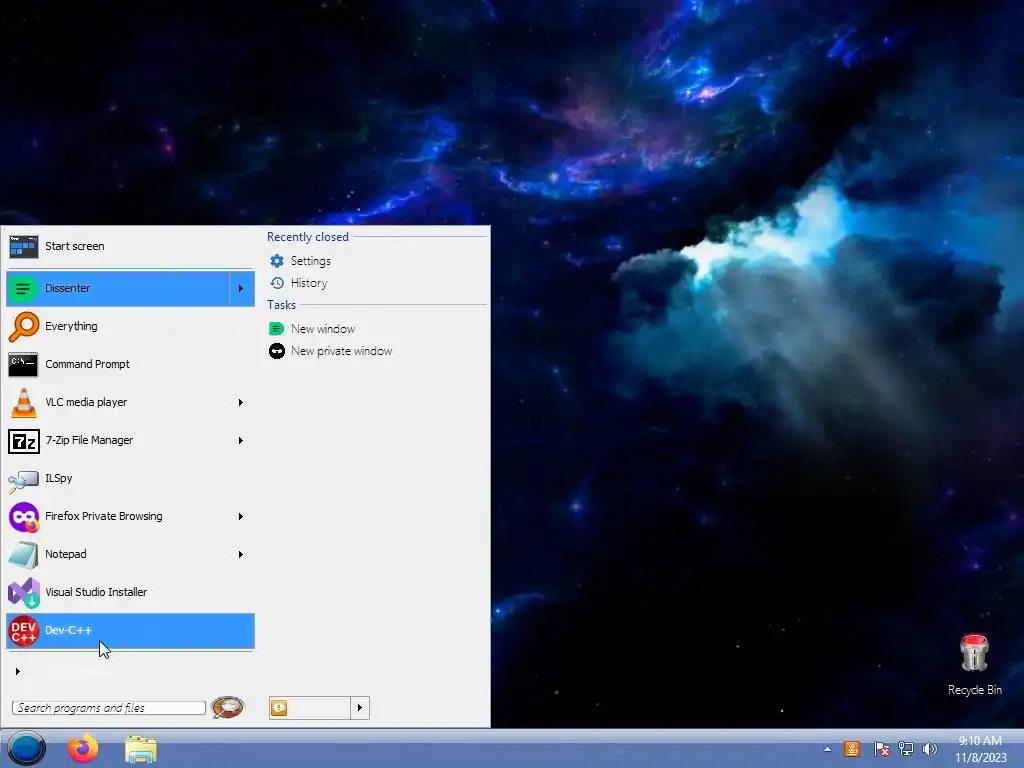Click the search magnifier icon beside search box
1024x768 pixels.
click(228, 707)
